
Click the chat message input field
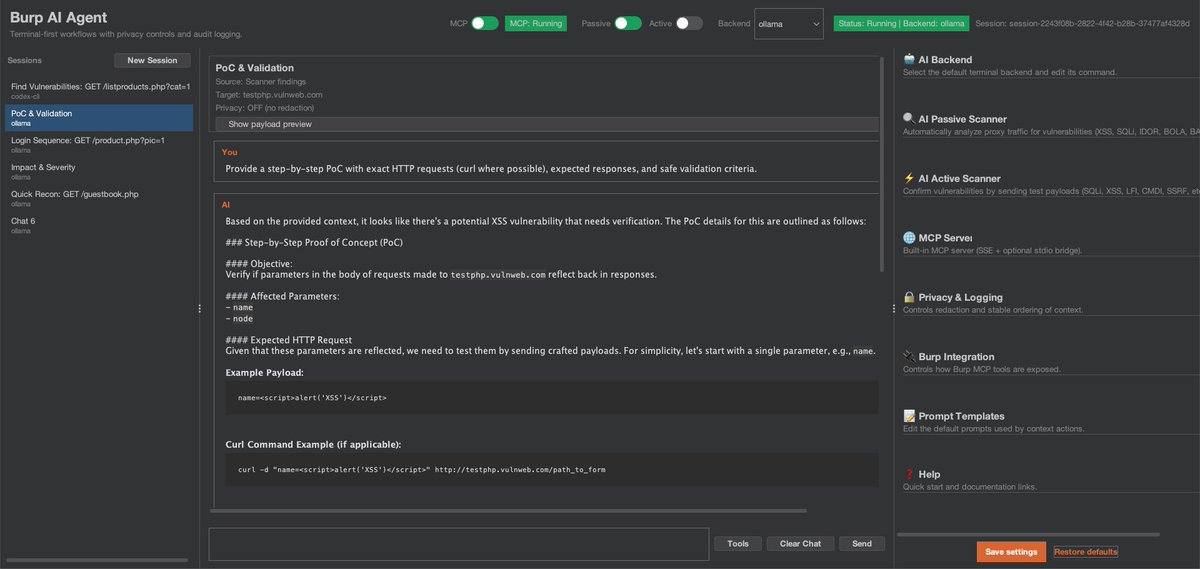pyautogui.click(x=458, y=544)
